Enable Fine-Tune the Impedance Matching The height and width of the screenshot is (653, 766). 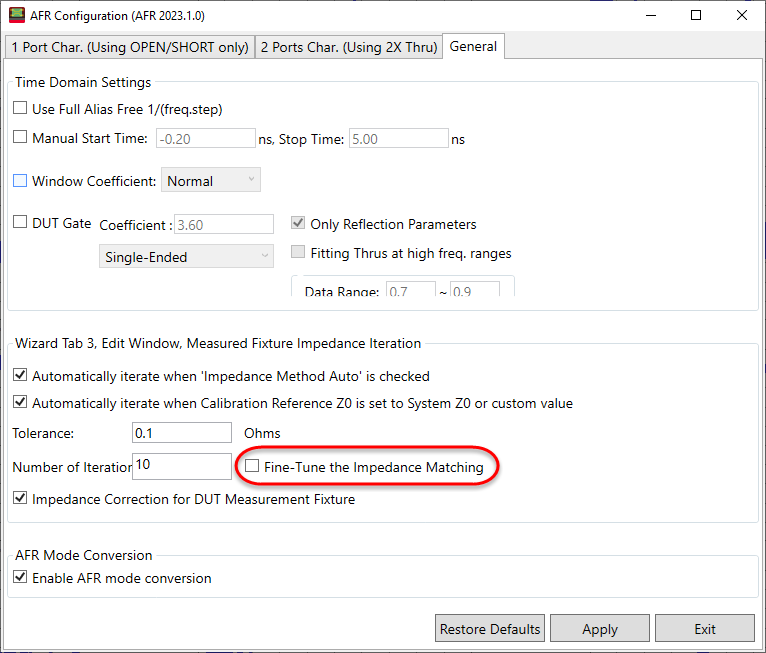(252, 466)
